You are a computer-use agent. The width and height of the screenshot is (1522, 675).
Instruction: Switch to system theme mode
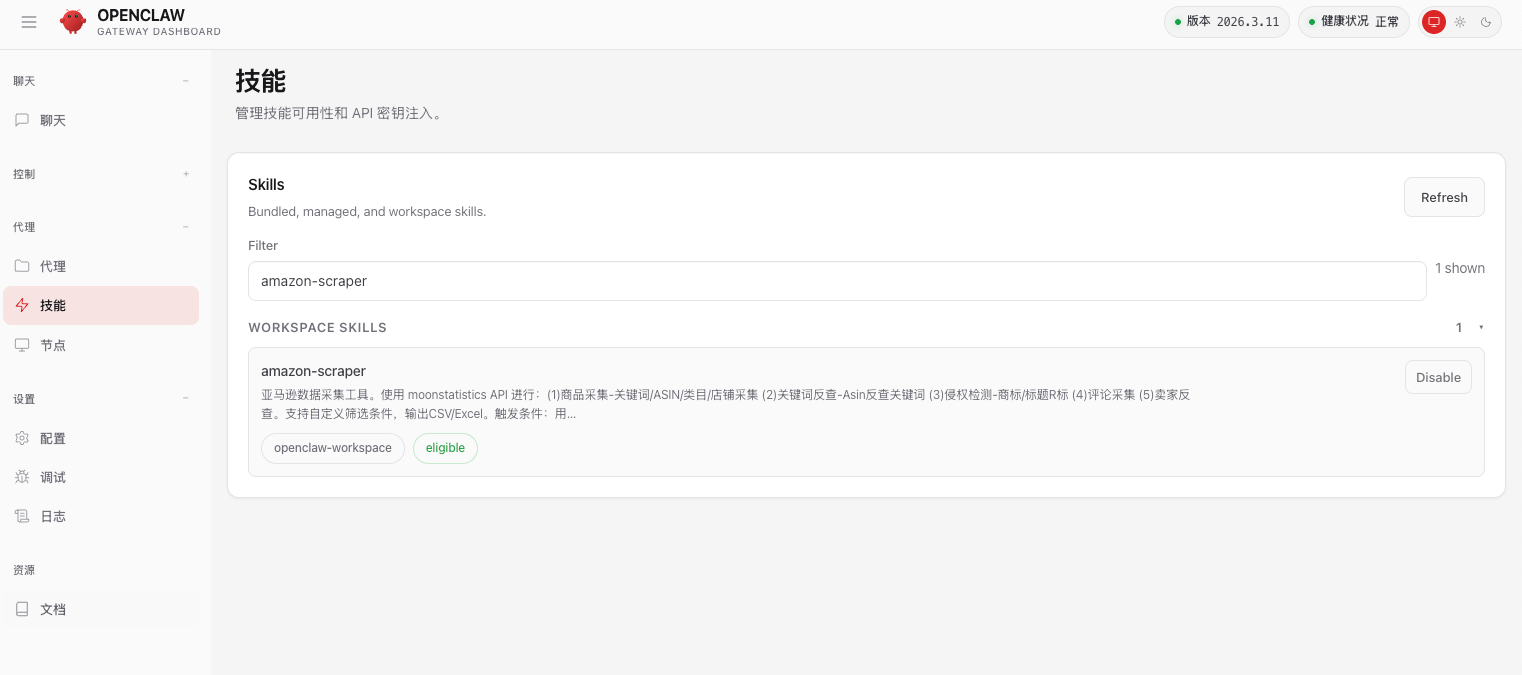point(1434,22)
